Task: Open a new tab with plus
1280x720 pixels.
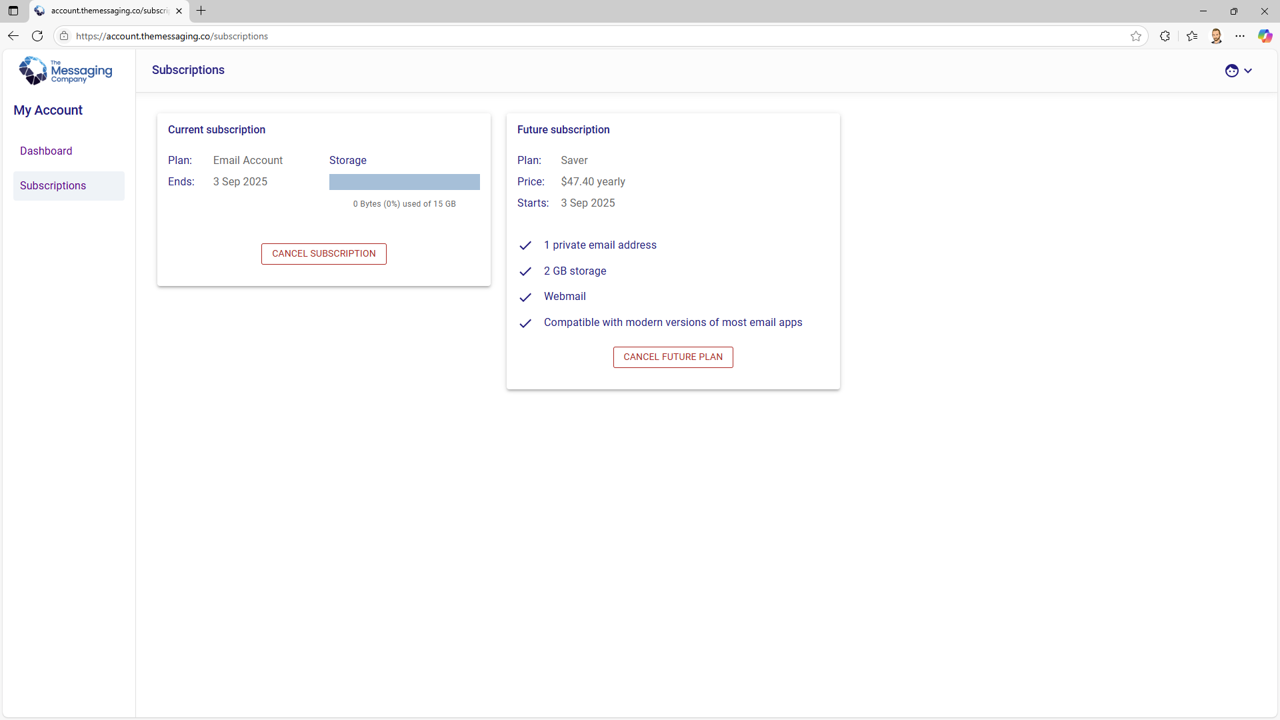Action: click(x=201, y=11)
